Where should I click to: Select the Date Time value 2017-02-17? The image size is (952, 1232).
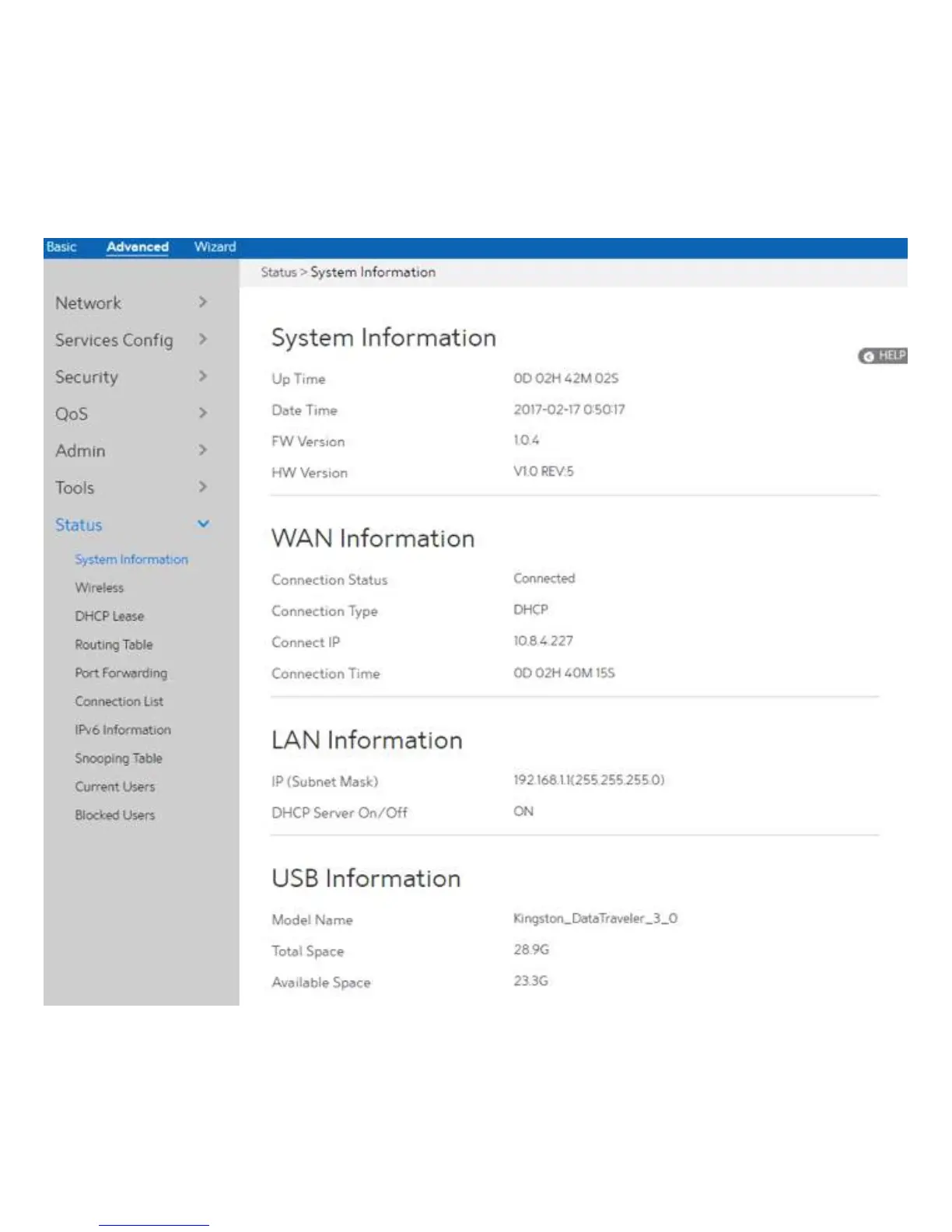tap(569, 409)
